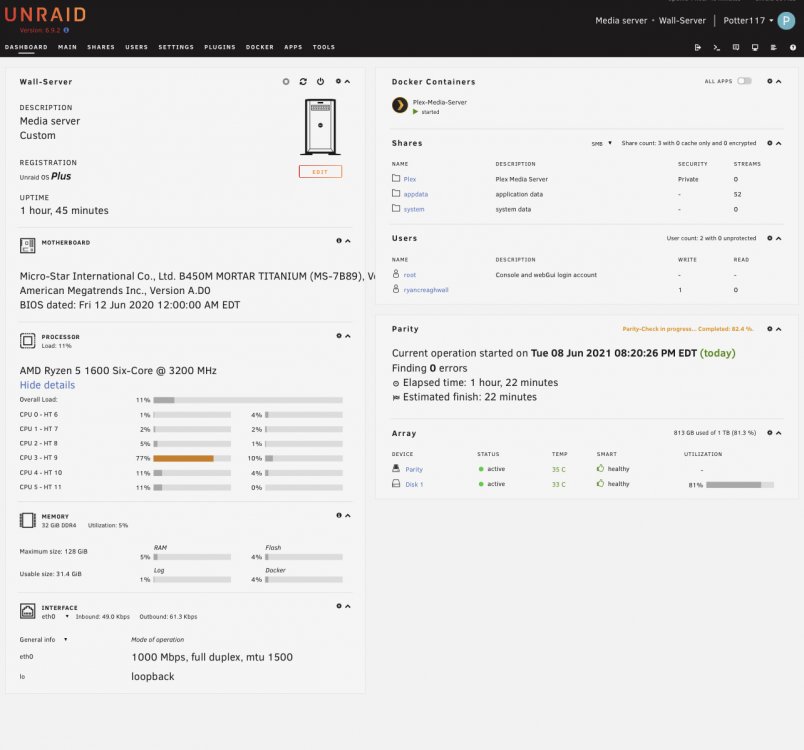Click the Parity device disk icon
The image size is (804, 750).
tap(396, 469)
